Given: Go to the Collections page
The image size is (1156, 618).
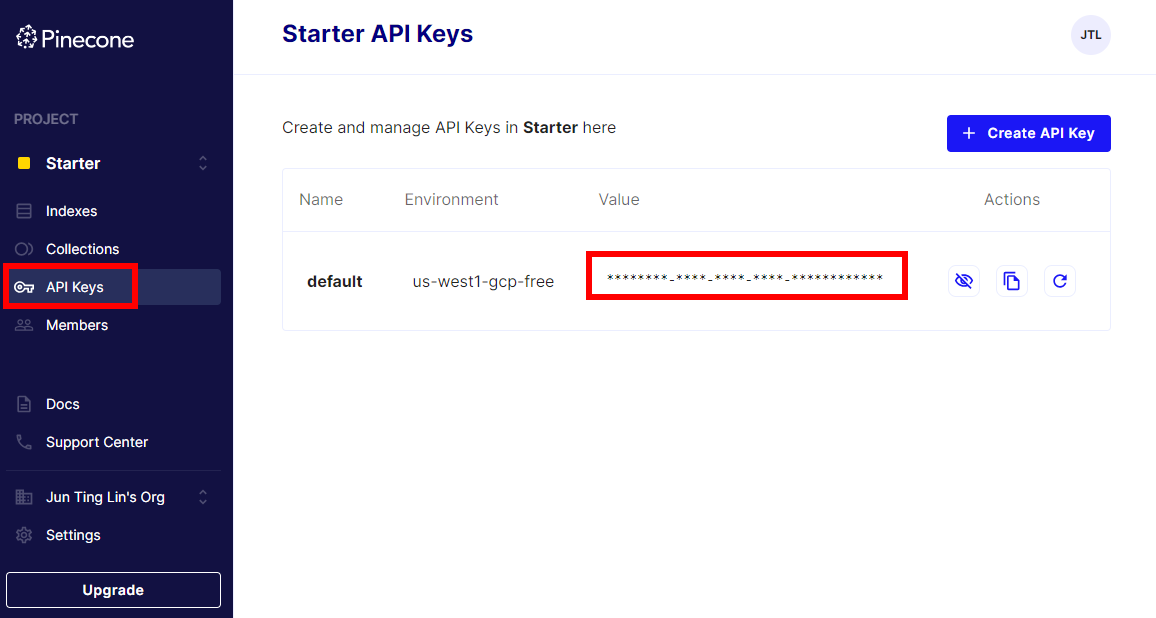Looking at the screenshot, I should click(x=82, y=249).
